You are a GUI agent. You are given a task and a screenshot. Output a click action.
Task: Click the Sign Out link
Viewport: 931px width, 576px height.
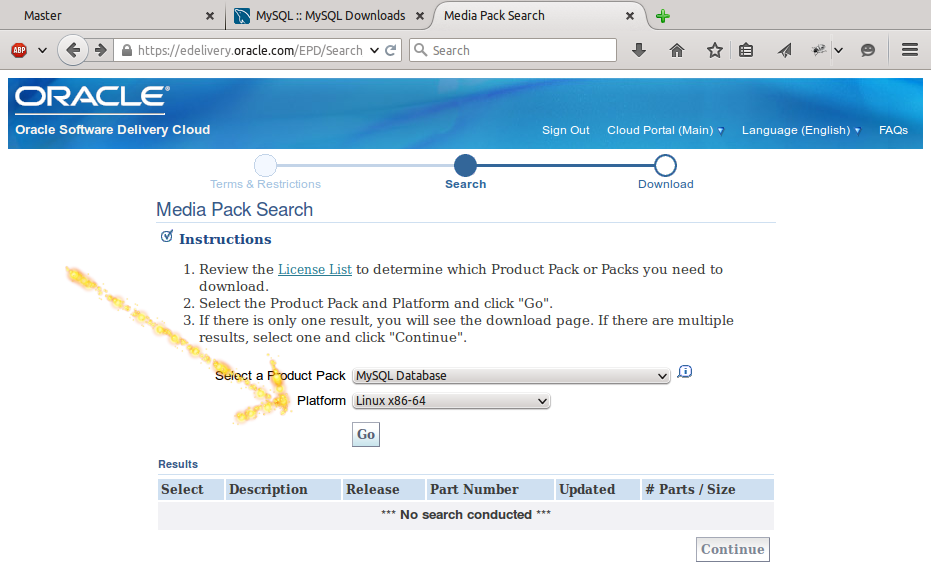[565, 130]
